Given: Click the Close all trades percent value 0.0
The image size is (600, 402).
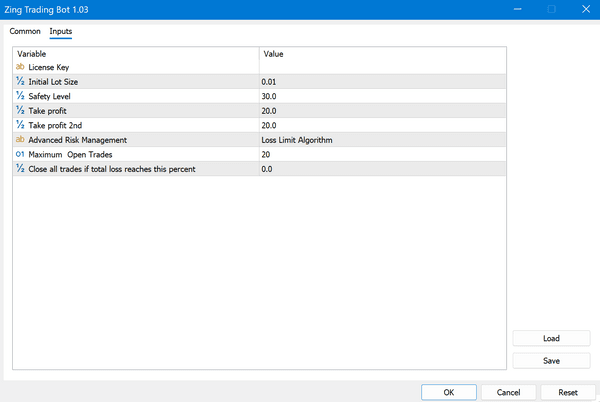Looking at the screenshot, I should tap(380, 170).
